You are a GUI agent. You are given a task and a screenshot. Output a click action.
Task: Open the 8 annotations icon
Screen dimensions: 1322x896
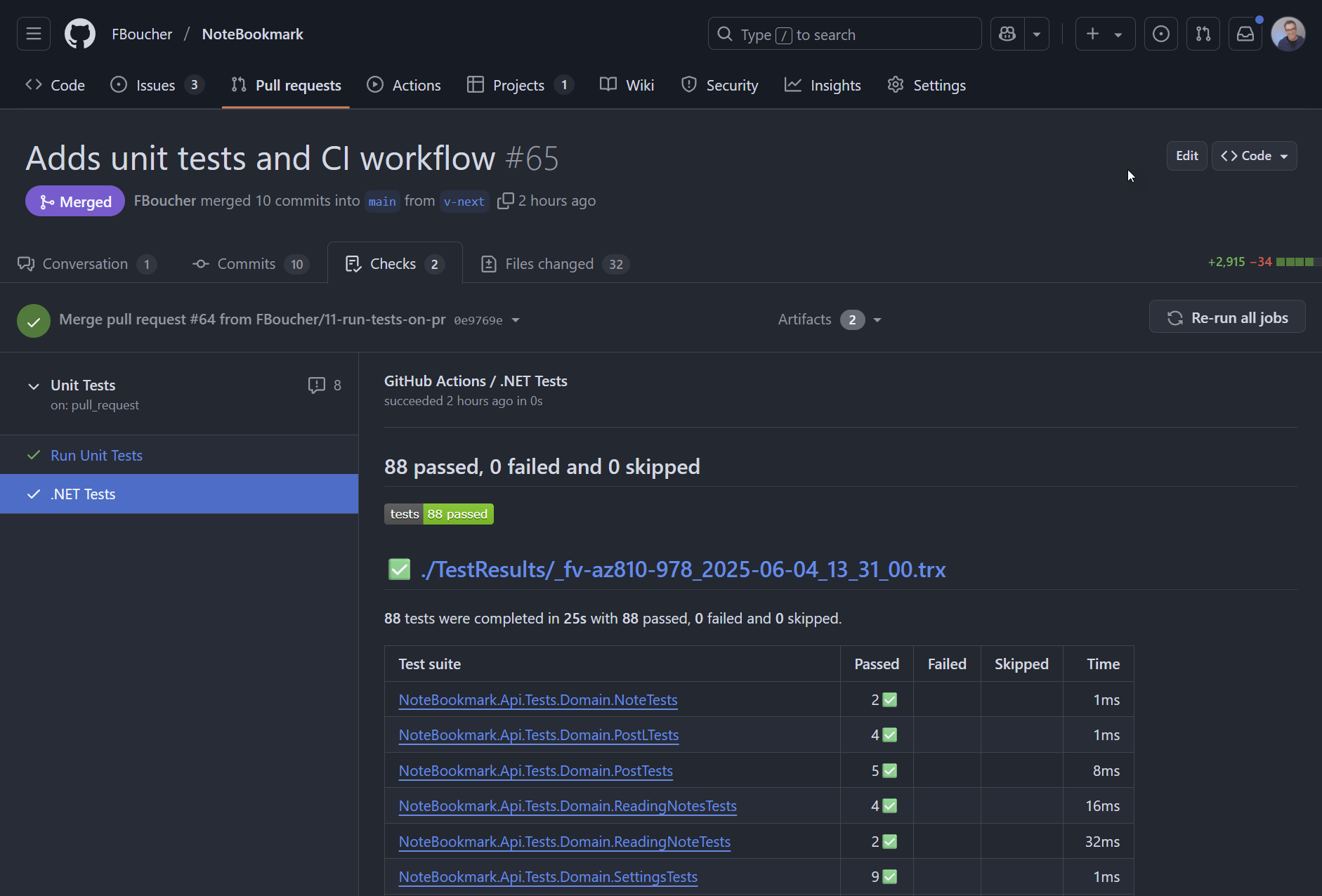(x=325, y=385)
